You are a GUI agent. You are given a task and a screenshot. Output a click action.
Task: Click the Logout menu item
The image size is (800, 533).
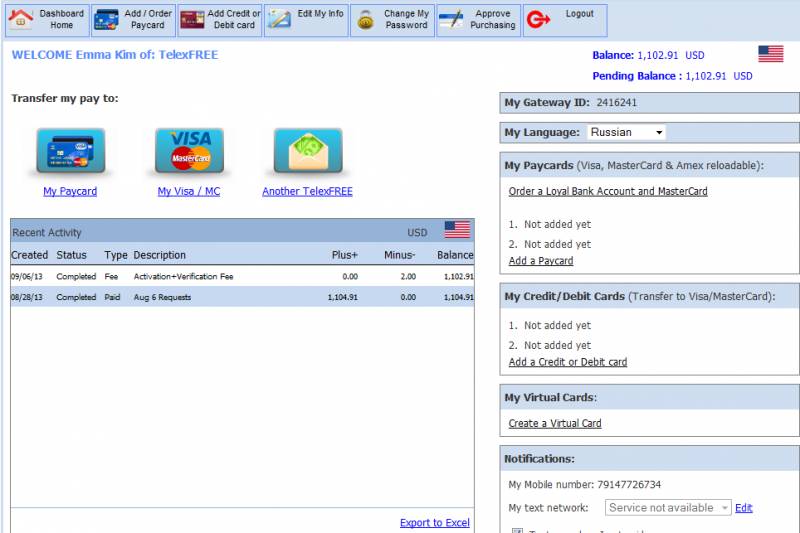[x=565, y=20]
